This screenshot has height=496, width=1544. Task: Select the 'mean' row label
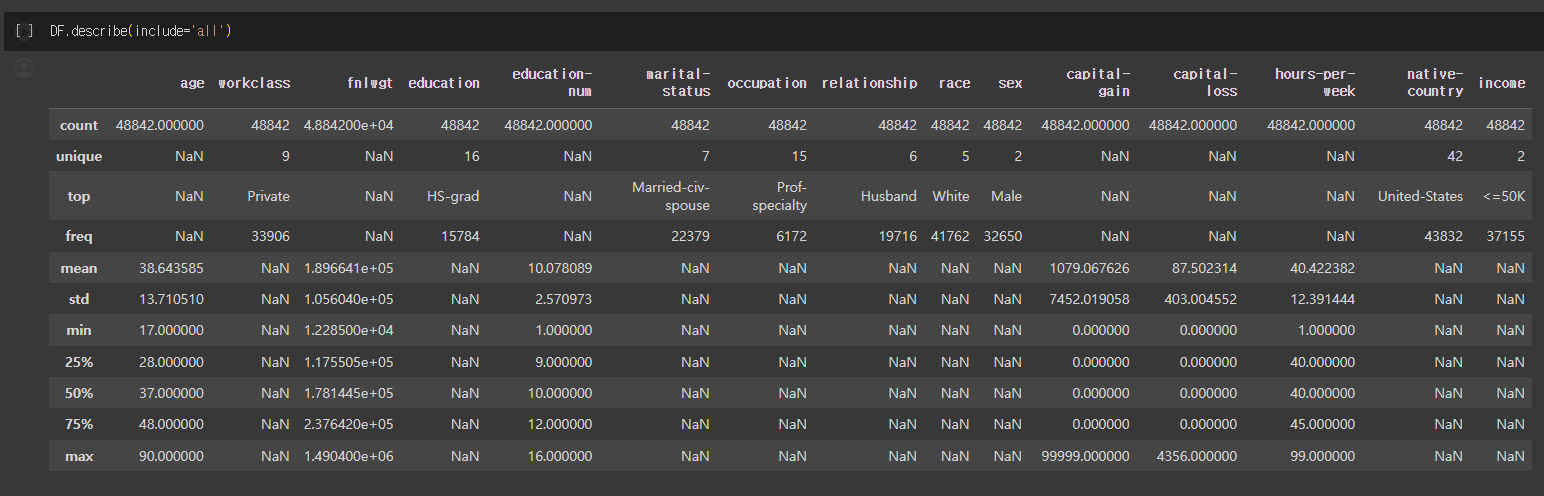(79, 268)
